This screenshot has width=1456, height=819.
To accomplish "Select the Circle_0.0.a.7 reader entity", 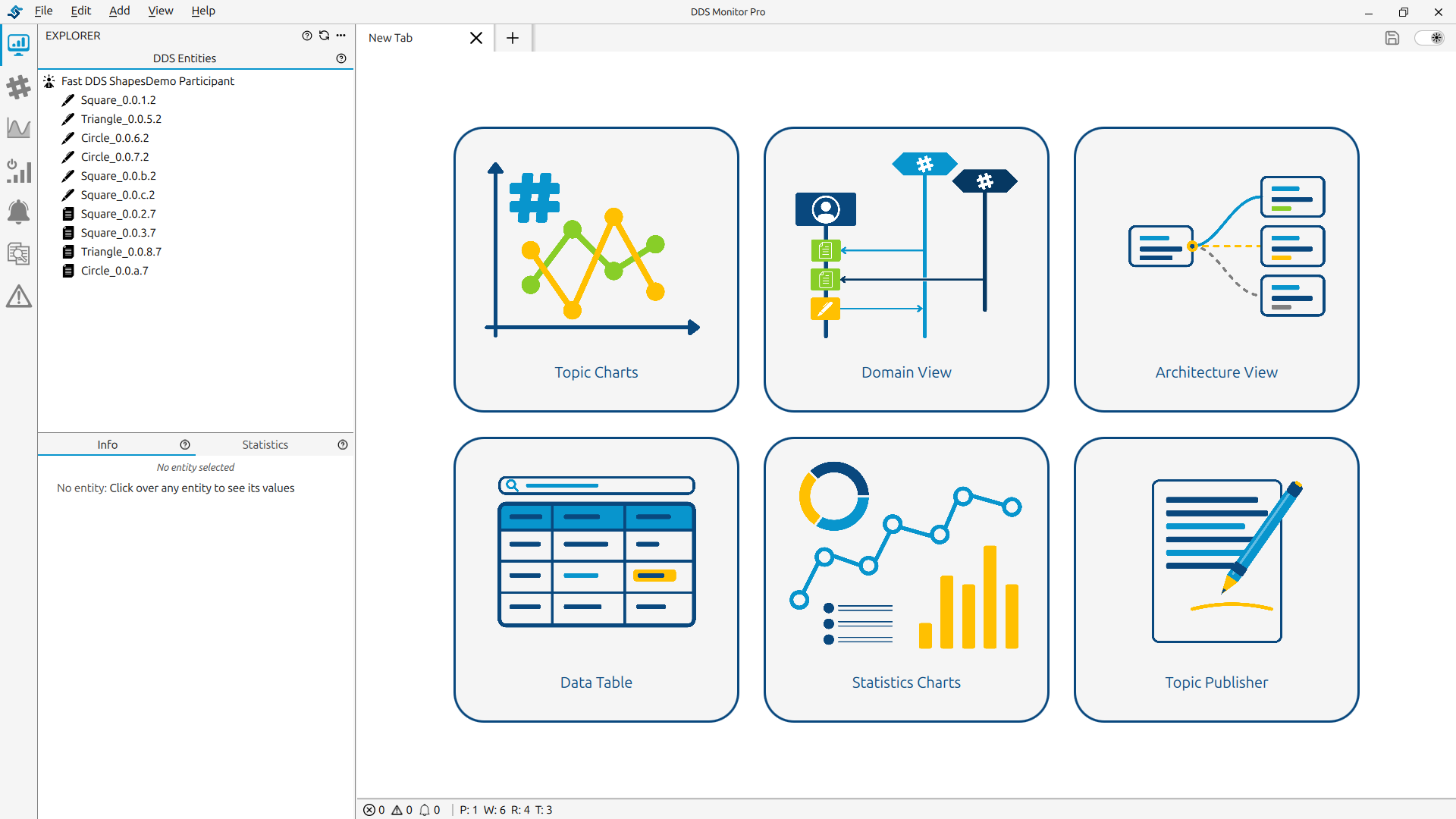I will point(115,271).
